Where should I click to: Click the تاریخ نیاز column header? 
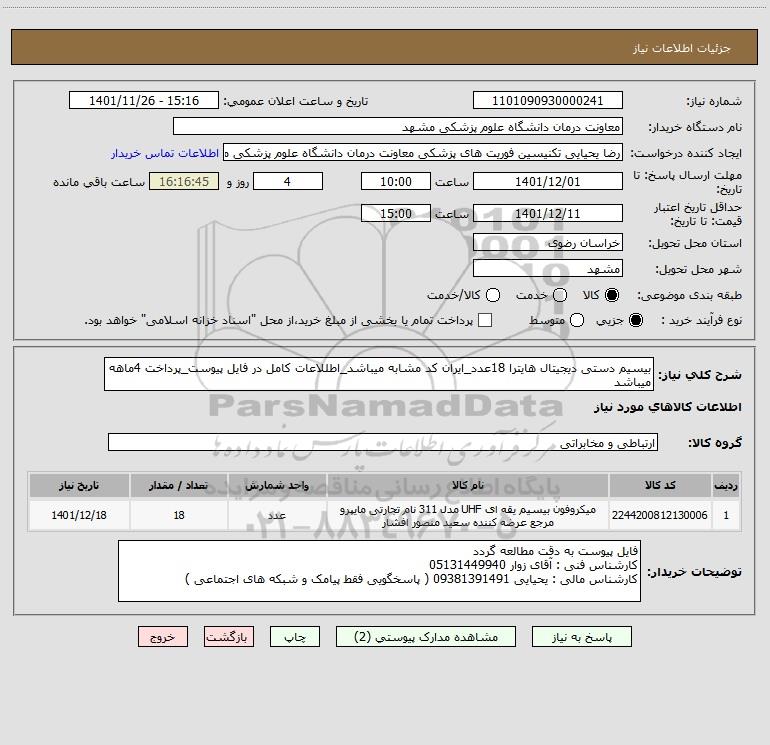click(x=79, y=485)
